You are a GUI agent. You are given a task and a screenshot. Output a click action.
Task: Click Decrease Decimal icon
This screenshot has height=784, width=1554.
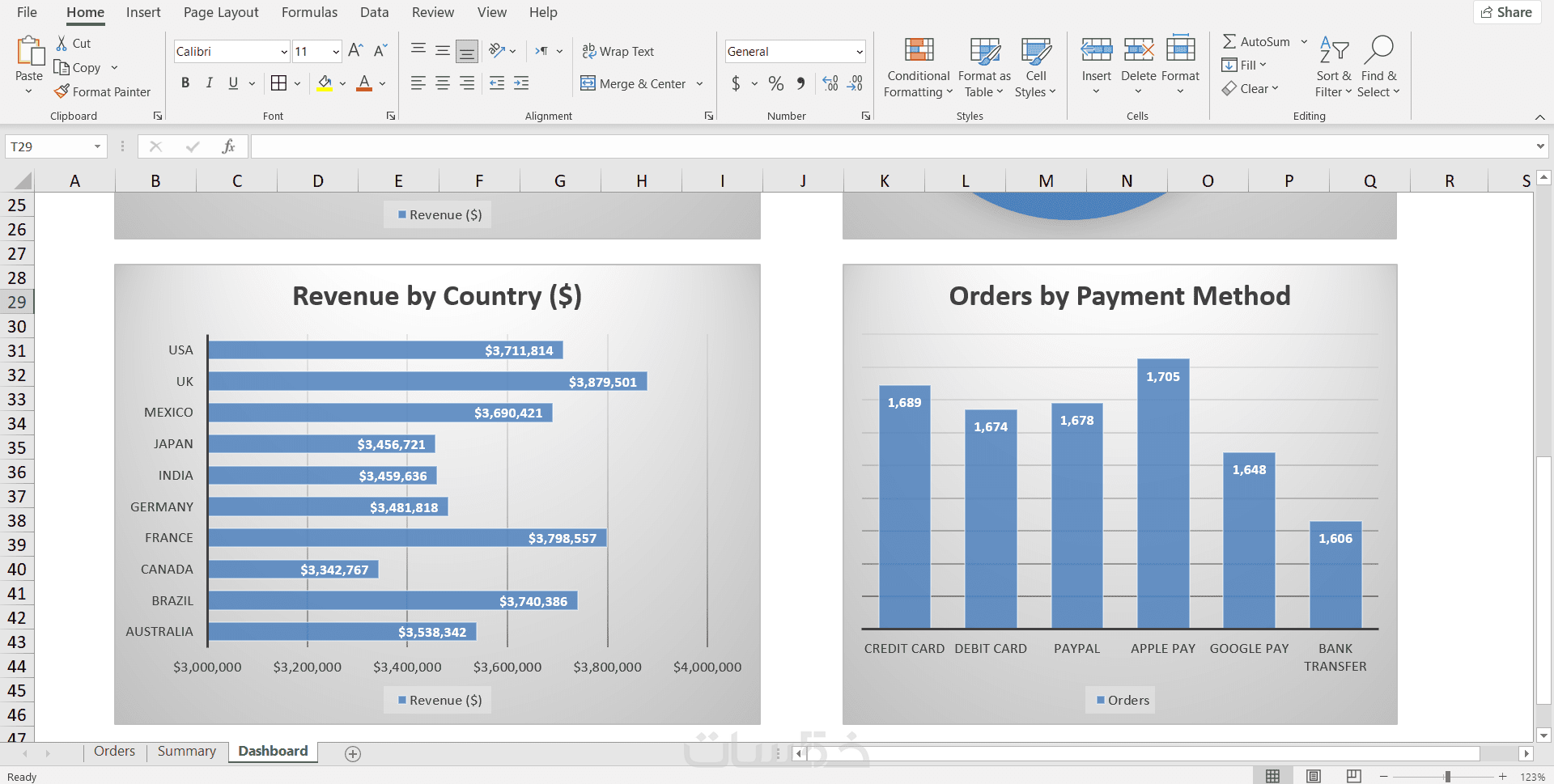click(856, 83)
